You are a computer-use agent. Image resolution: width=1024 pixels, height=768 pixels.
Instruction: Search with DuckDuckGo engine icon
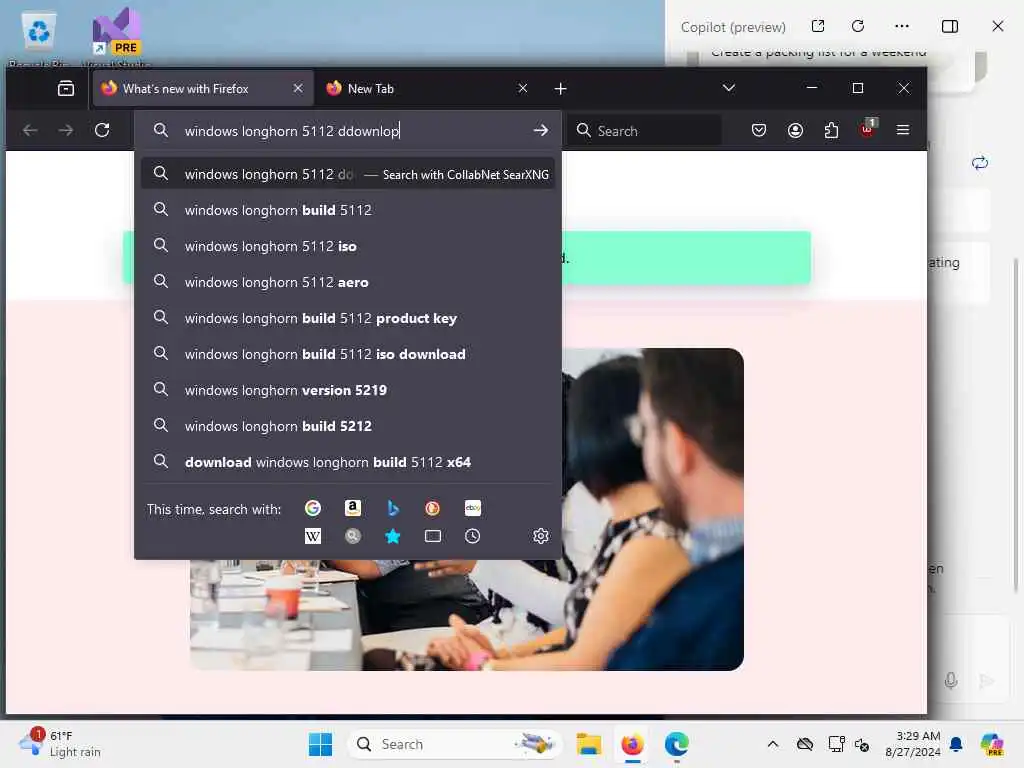click(432, 508)
